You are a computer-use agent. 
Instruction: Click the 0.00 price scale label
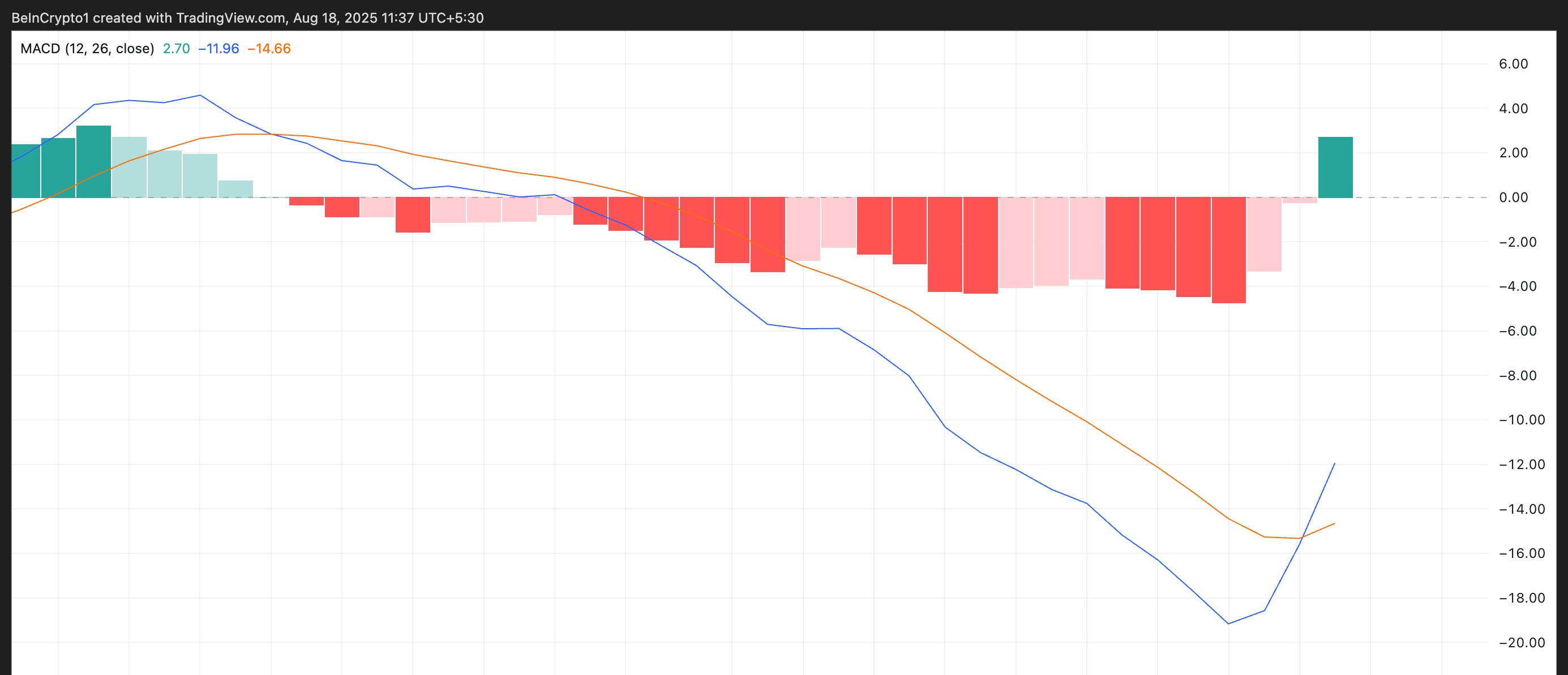tap(1513, 197)
